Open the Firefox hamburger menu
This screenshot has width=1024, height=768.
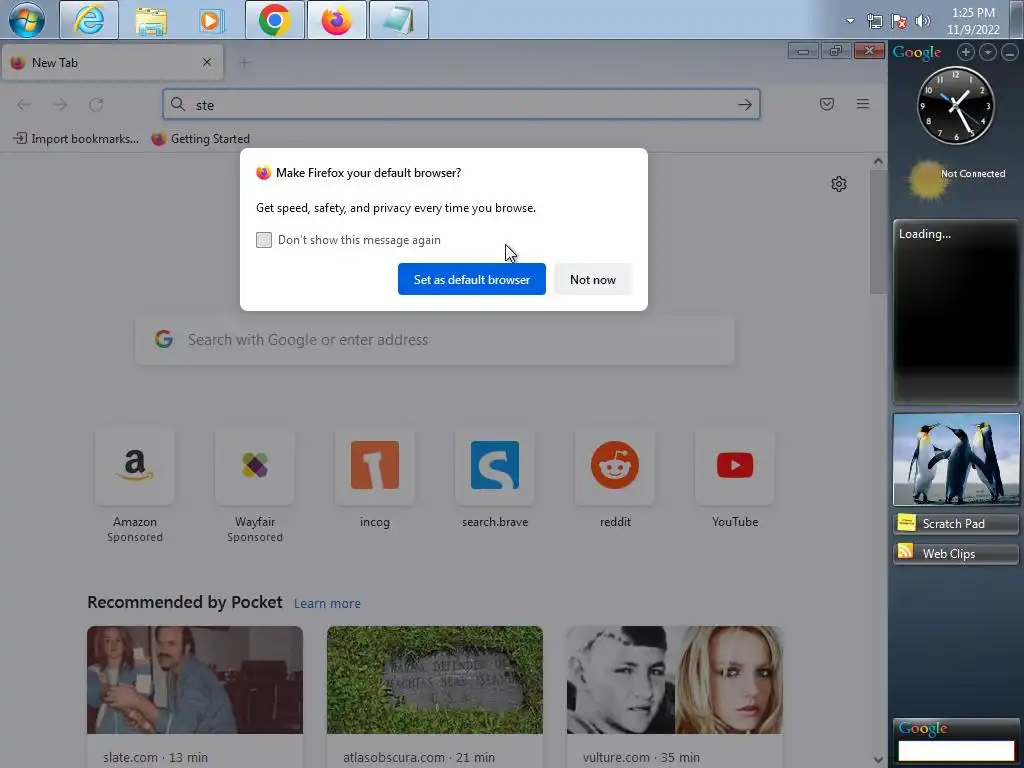863,104
